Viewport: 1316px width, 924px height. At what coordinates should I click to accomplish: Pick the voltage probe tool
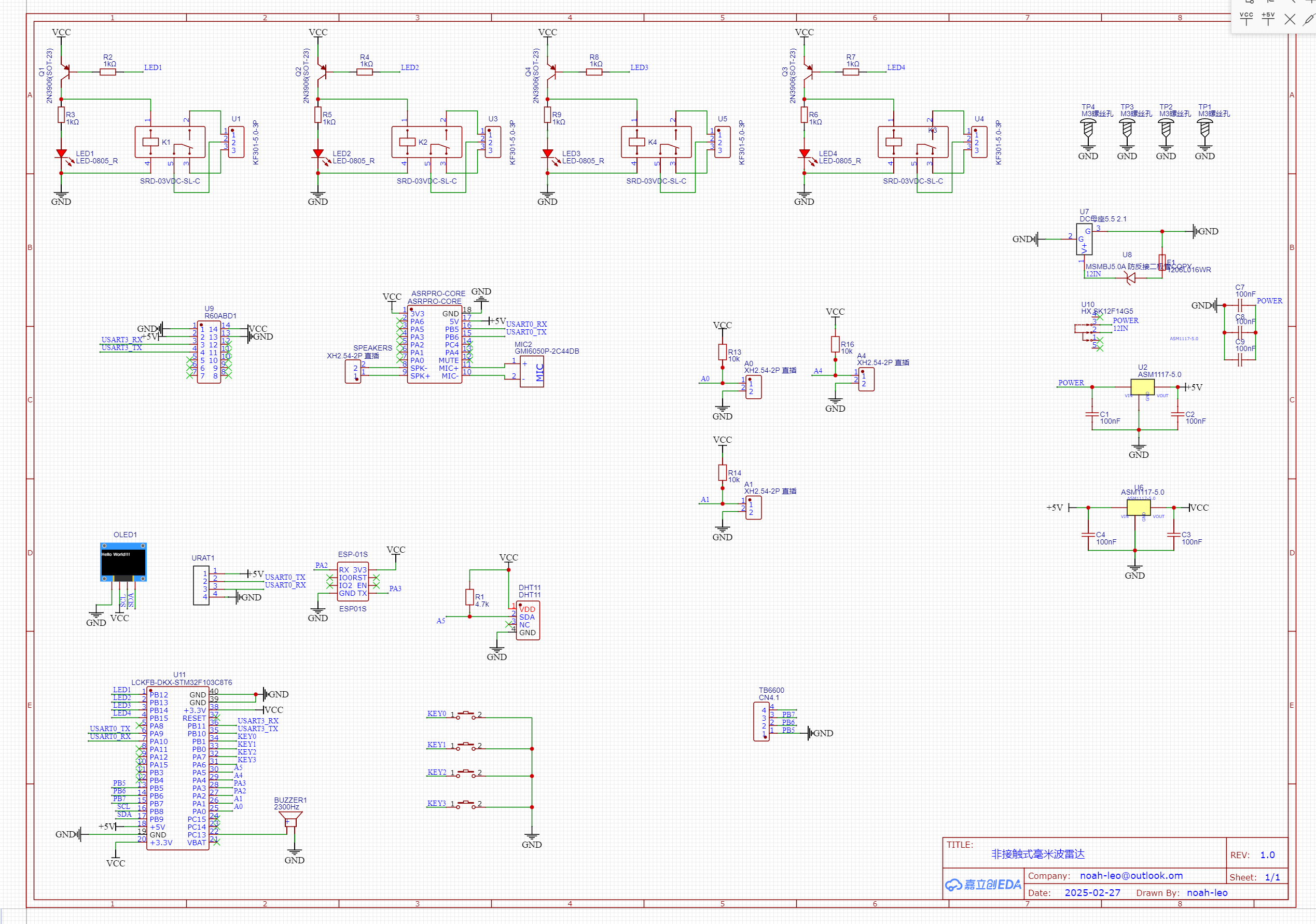click(1309, 20)
